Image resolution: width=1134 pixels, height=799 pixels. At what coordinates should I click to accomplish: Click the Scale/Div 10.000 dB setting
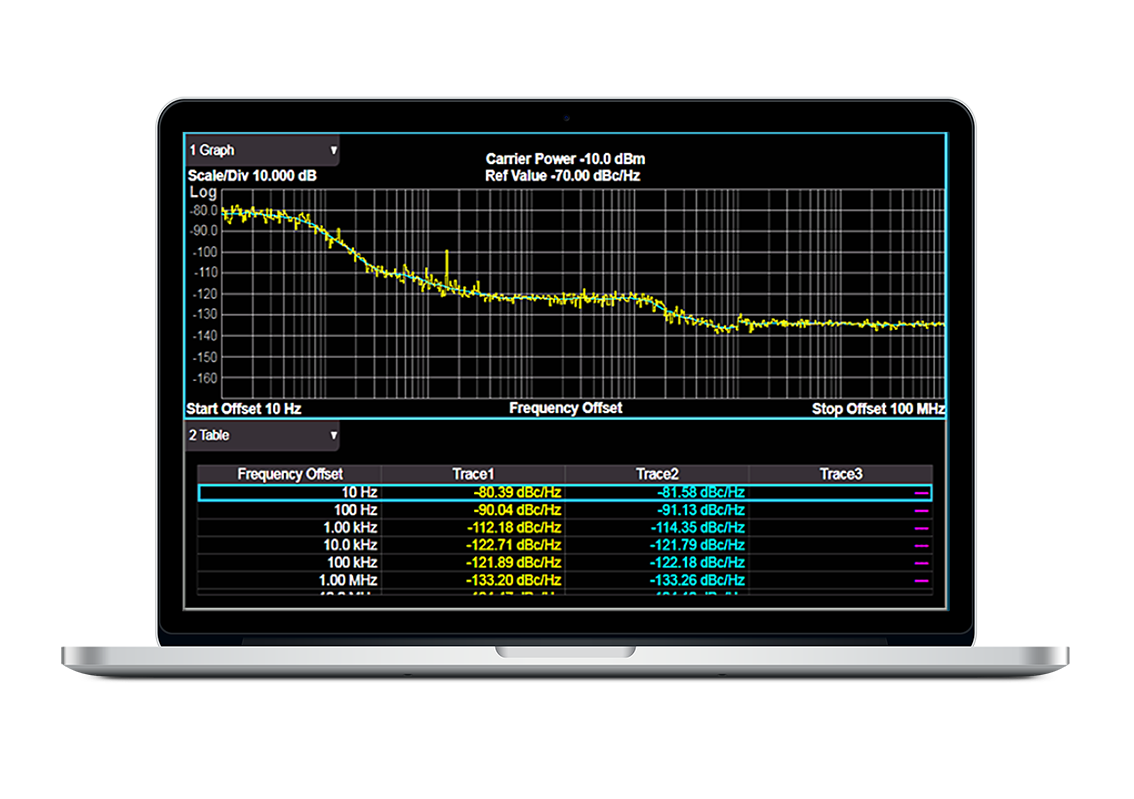pos(252,175)
